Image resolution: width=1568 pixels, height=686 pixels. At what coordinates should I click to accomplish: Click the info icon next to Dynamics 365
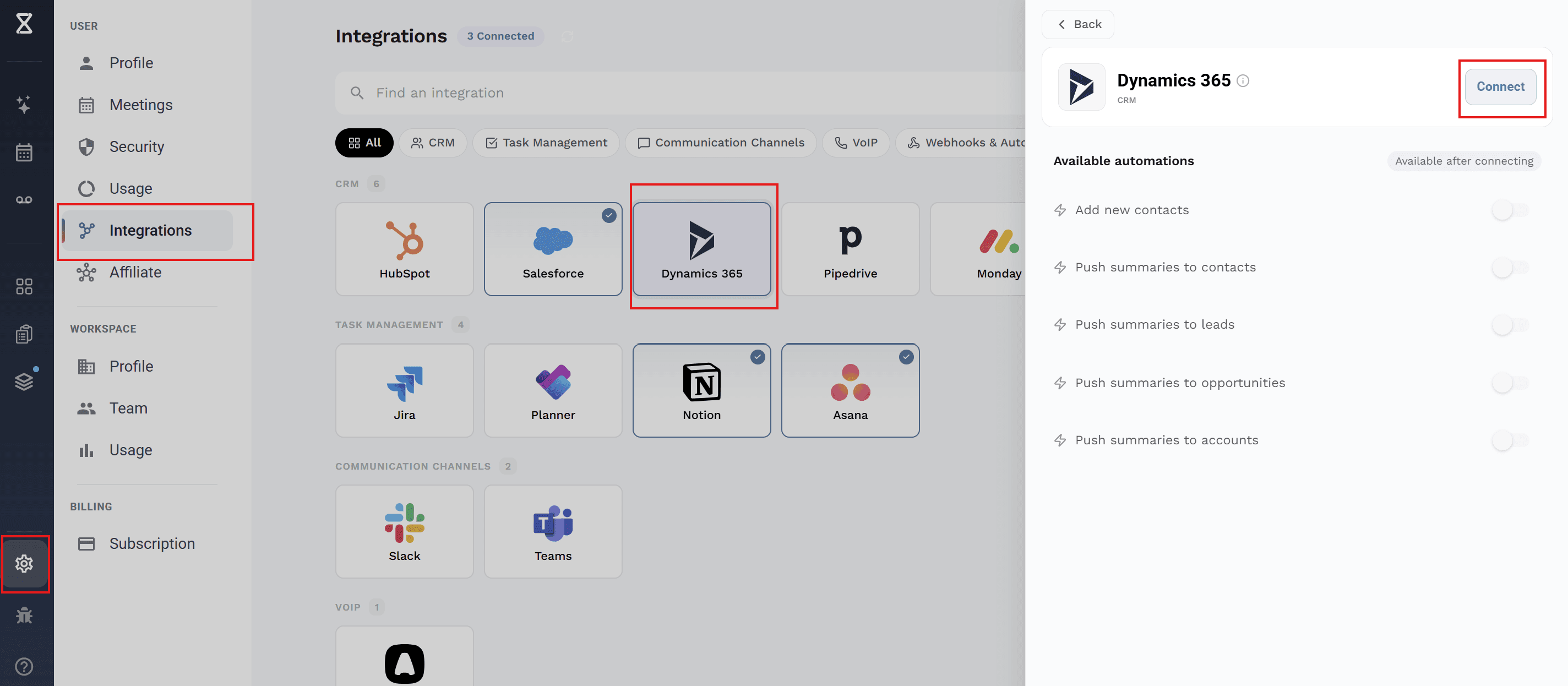point(1243,80)
